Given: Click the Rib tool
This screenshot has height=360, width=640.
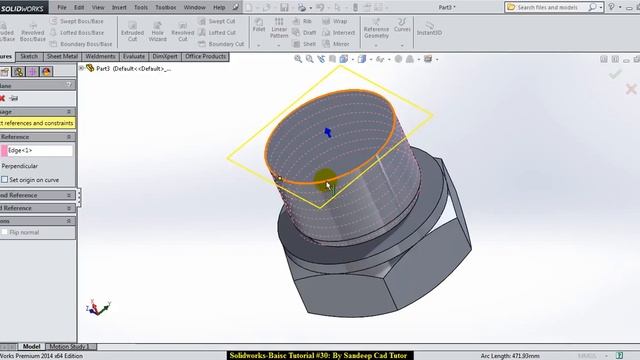Looking at the screenshot, I should pyautogui.click(x=302, y=21).
